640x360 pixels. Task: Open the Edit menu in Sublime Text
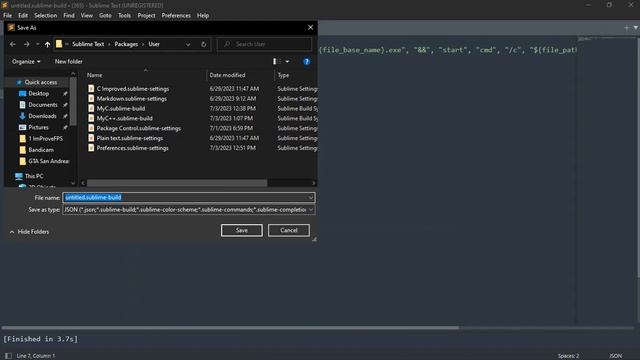[x=23, y=16]
